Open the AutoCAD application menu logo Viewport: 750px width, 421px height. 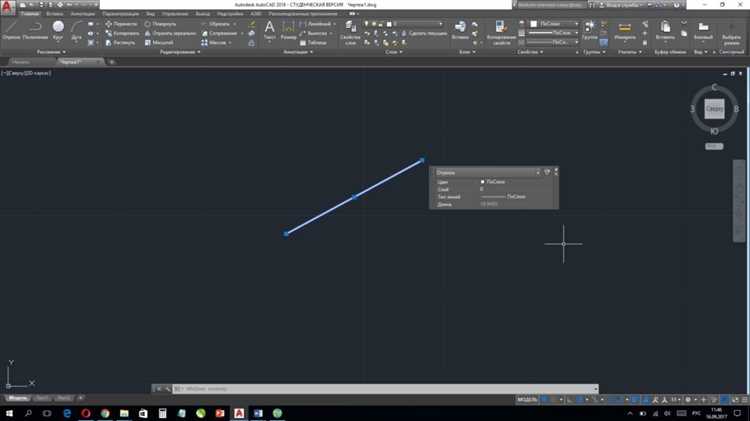click(x=7, y=8)
